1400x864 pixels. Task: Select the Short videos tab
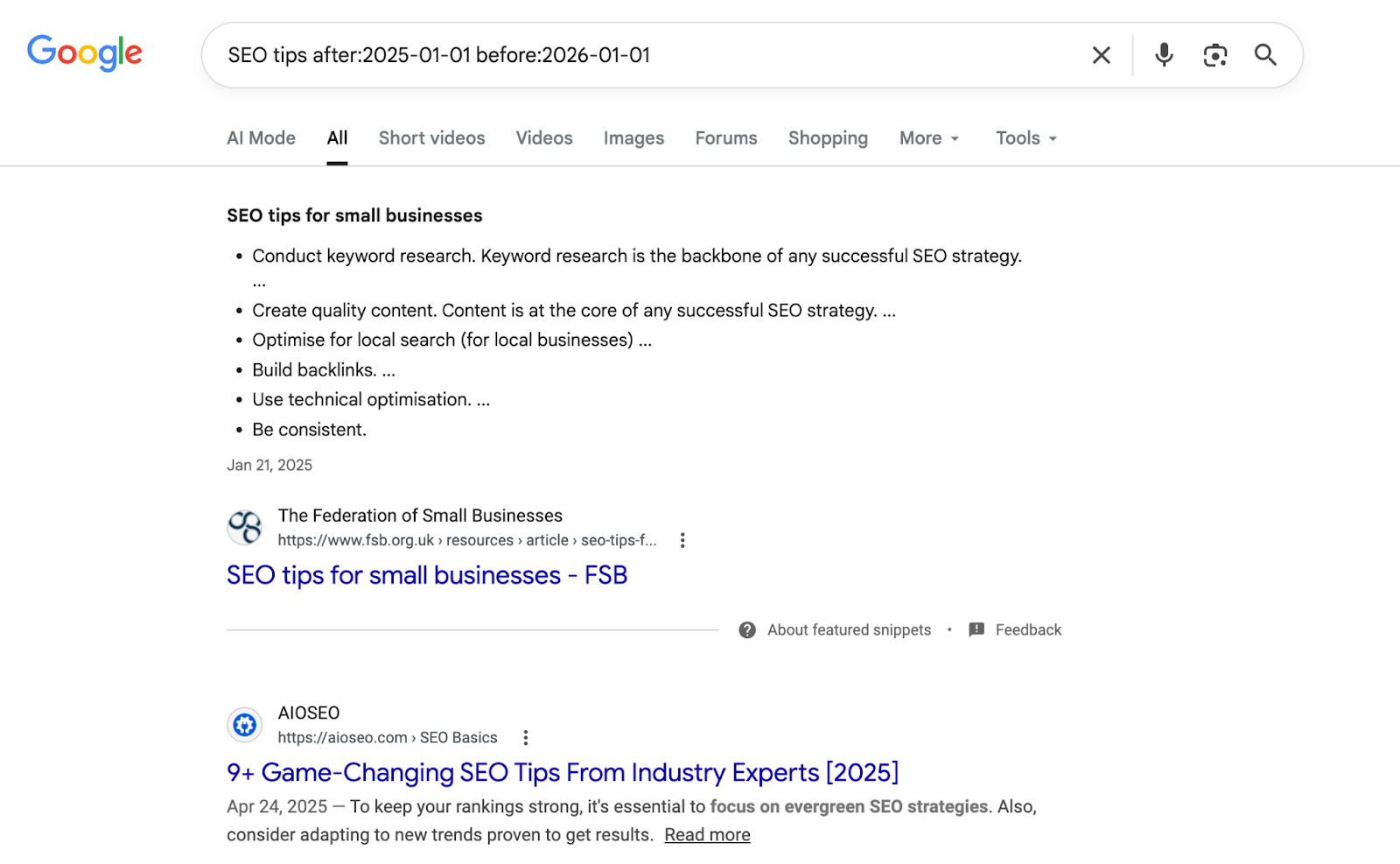click(431, 138)
